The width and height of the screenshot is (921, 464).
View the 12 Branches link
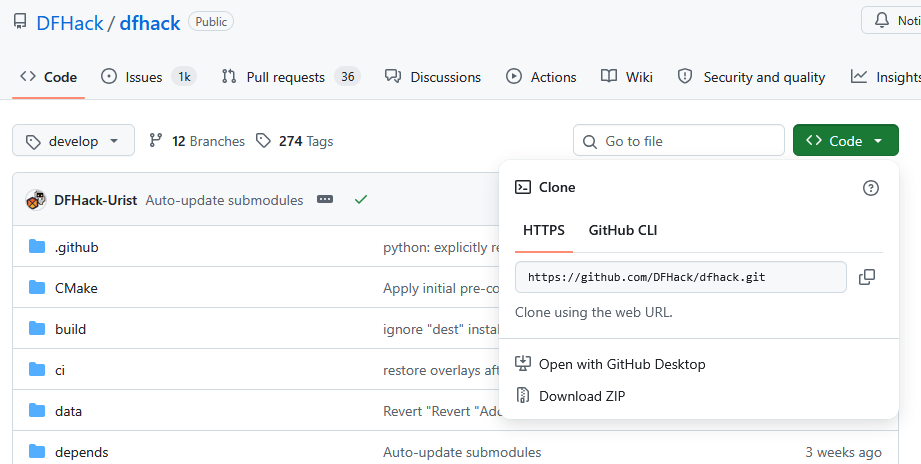[x=197, y=141]
